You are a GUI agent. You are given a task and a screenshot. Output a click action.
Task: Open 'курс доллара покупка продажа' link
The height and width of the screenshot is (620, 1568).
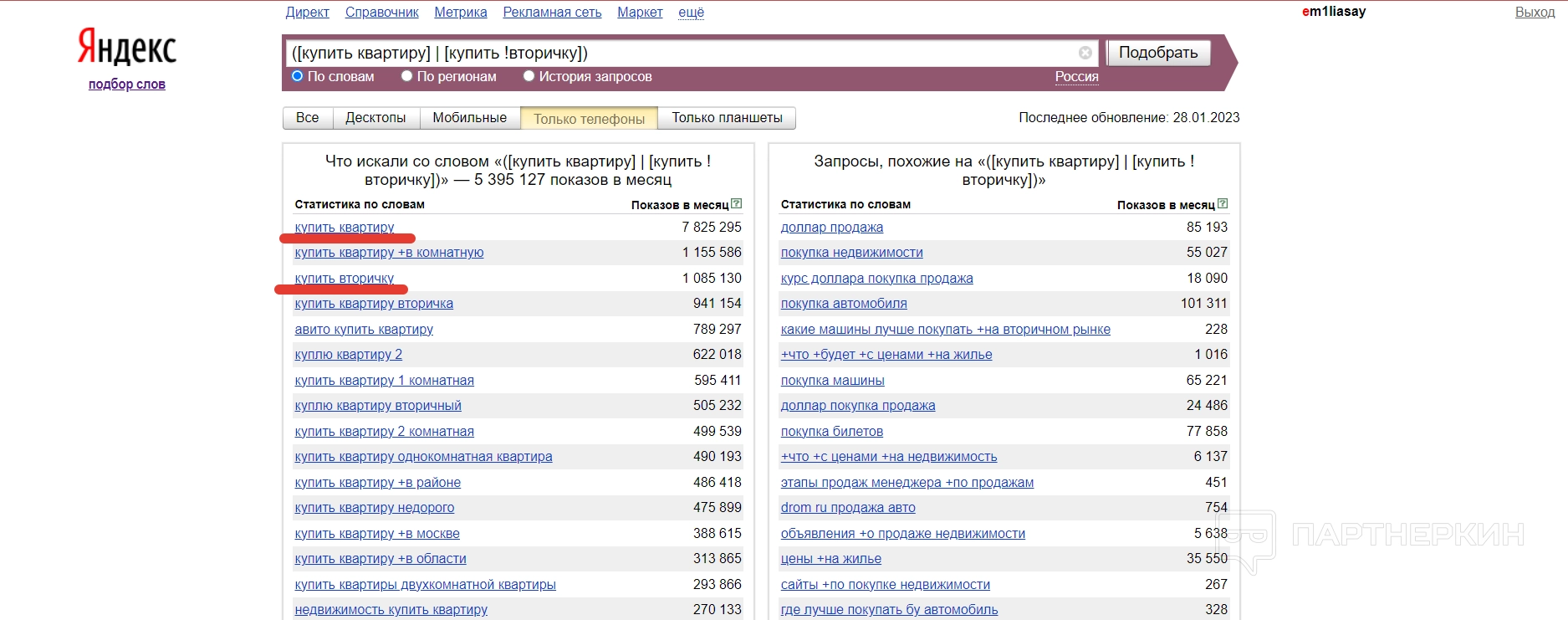877,278
